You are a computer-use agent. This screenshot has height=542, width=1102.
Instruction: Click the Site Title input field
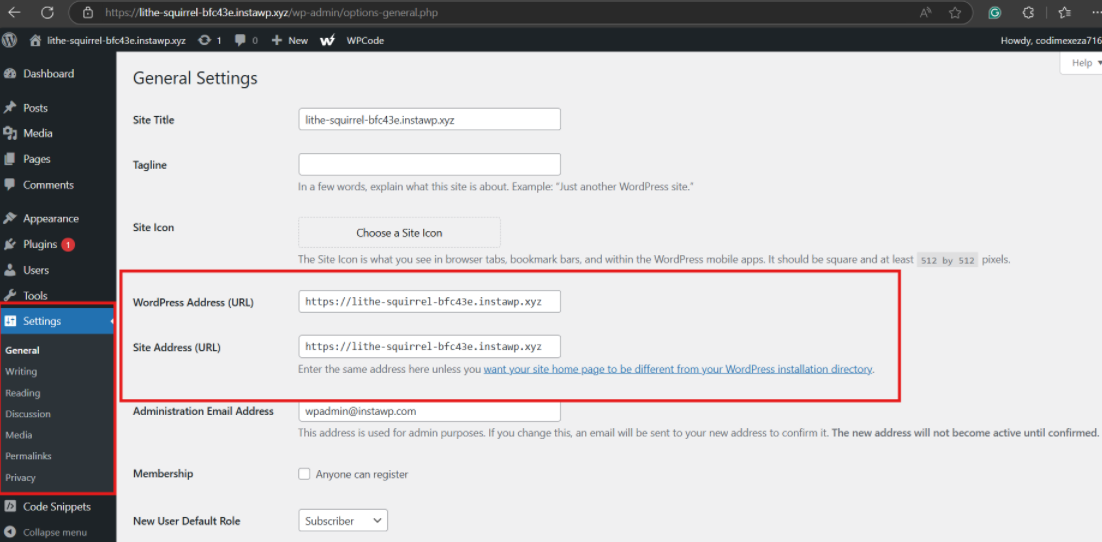pyautogui.click(x=429, y=120)
